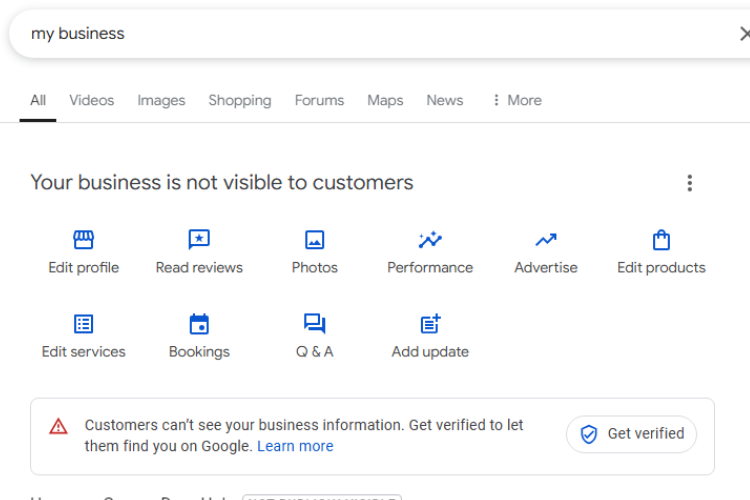Select the All results tab
The width and height of the screenshot is (750, 500).
(38, 100)
